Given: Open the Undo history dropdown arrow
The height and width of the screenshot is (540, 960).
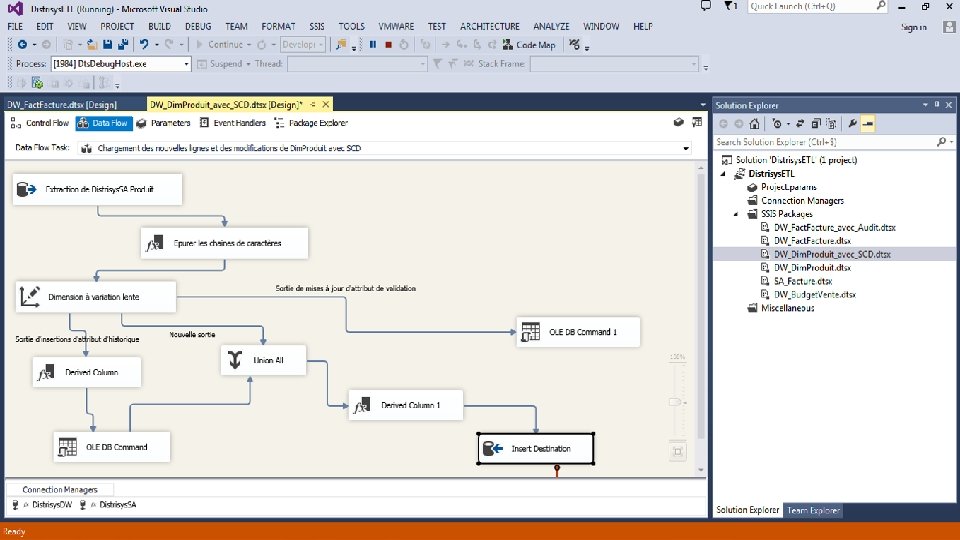Looking at the screenshot, I should tap(157, 45).
